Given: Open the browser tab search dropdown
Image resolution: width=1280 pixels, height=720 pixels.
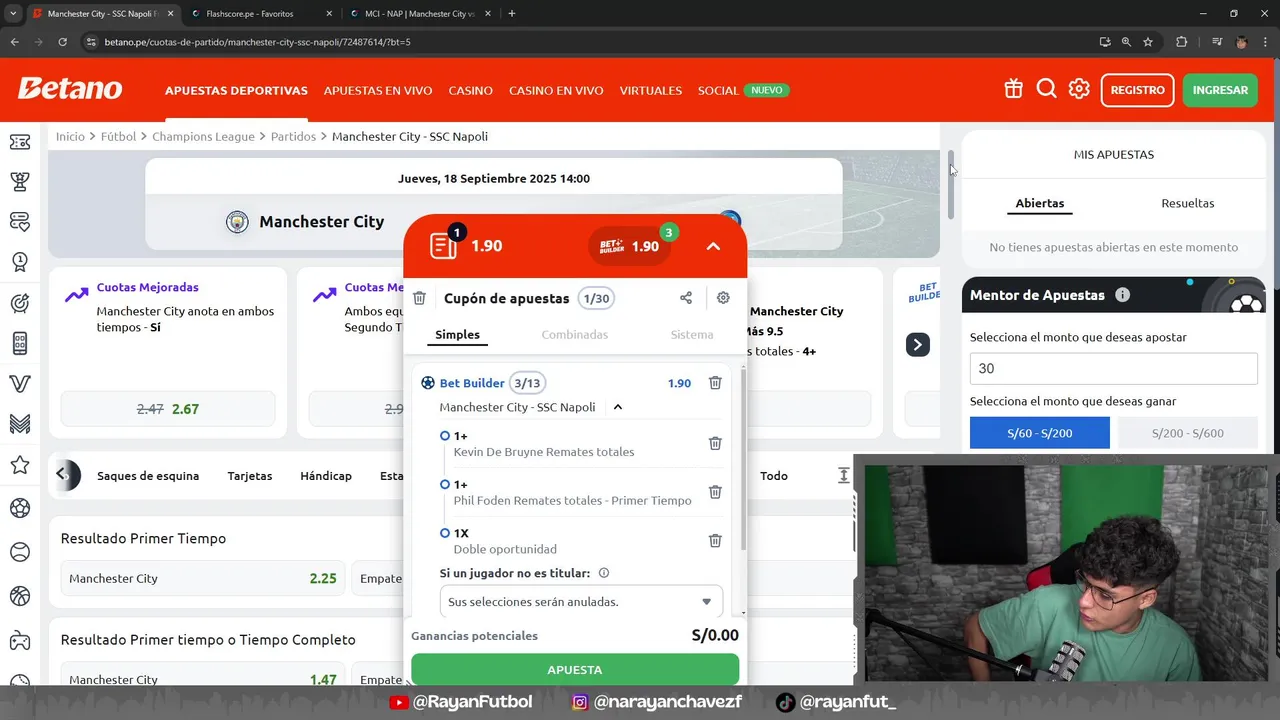Looking at the screenshot, I should click(13, 14).
